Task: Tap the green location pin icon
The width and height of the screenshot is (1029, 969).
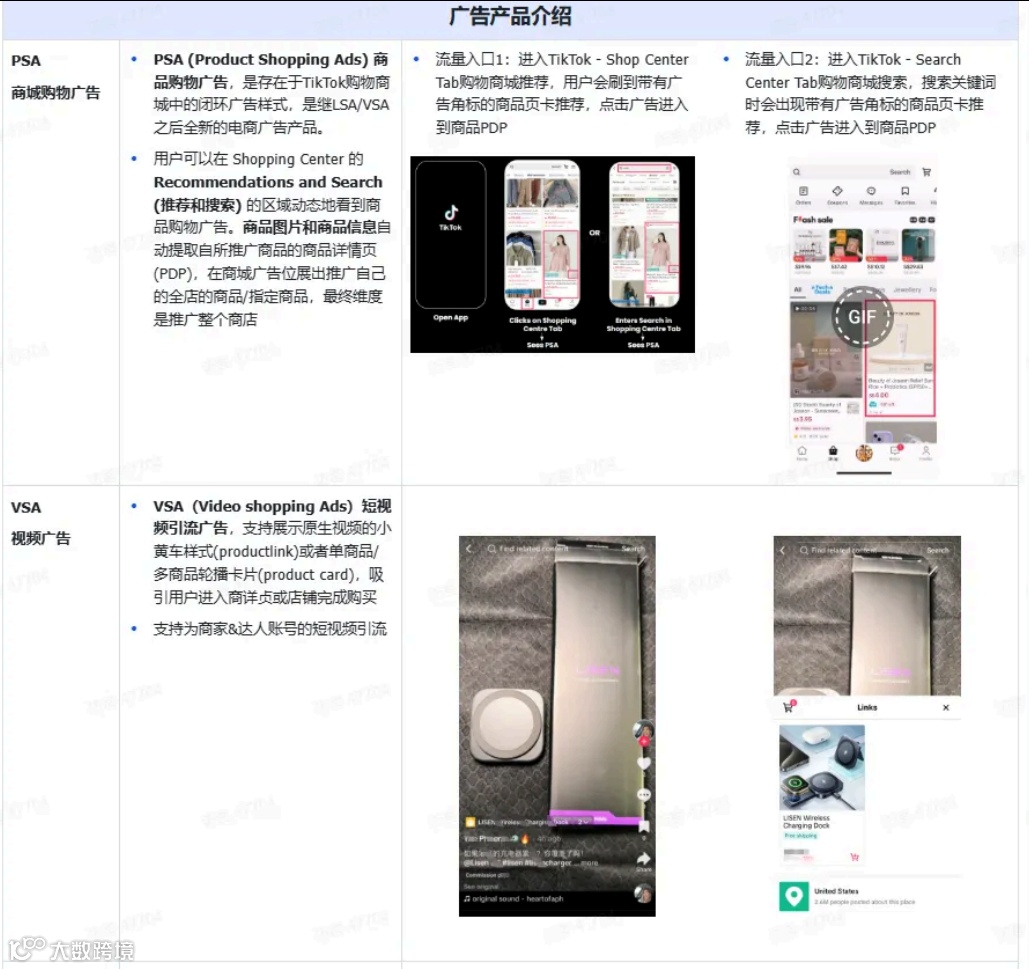Action: (x=794, y=896)
